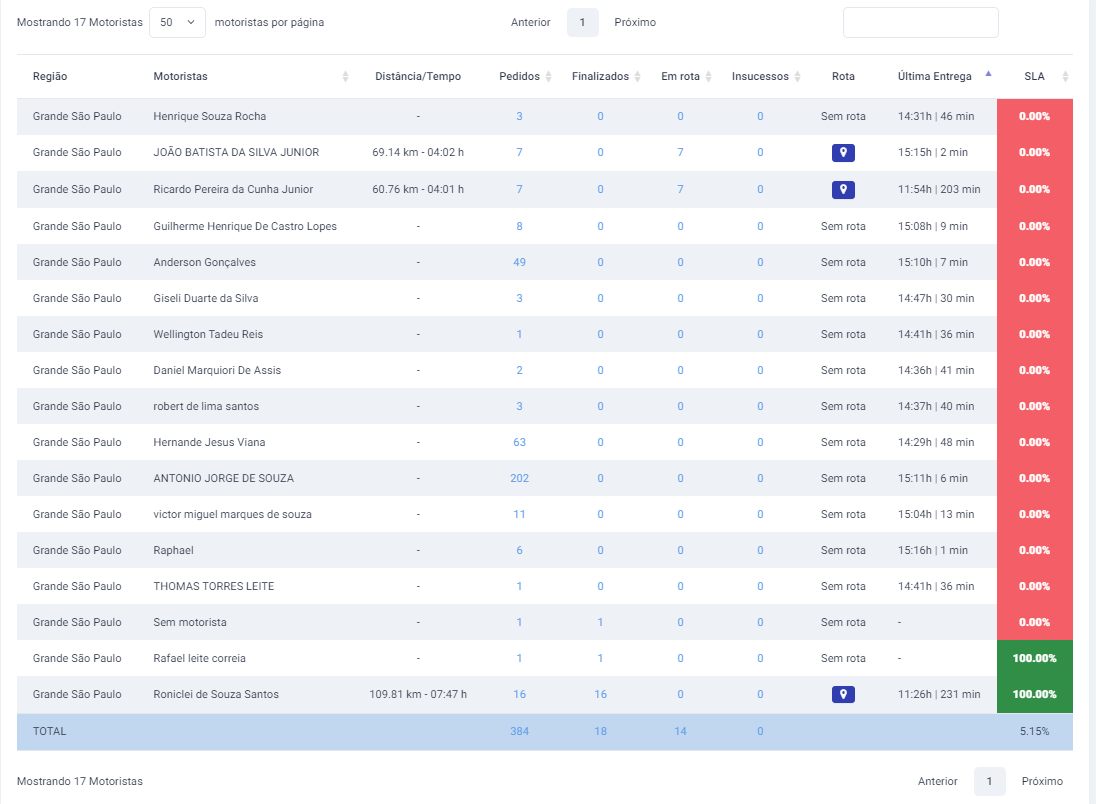The height and width of the screenshot is (804, 1096).
Task: Open route map for JOÃO BATISTA DA SILVA JUNIOR
Action: pos(843,152)
